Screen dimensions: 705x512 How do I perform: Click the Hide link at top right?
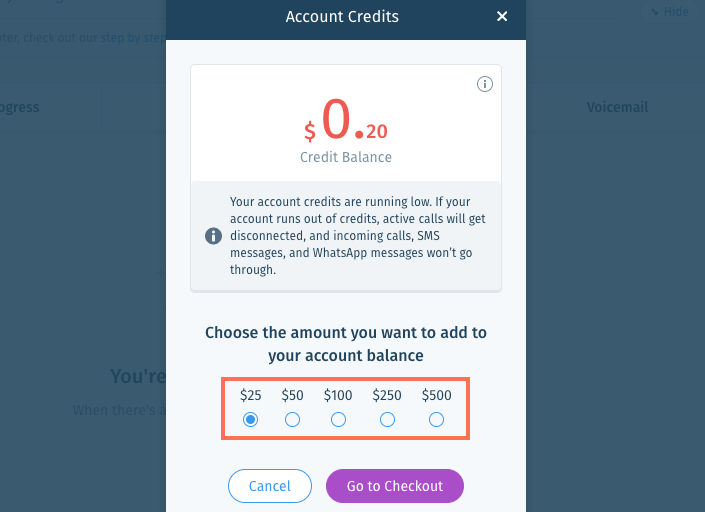(669, 12)
